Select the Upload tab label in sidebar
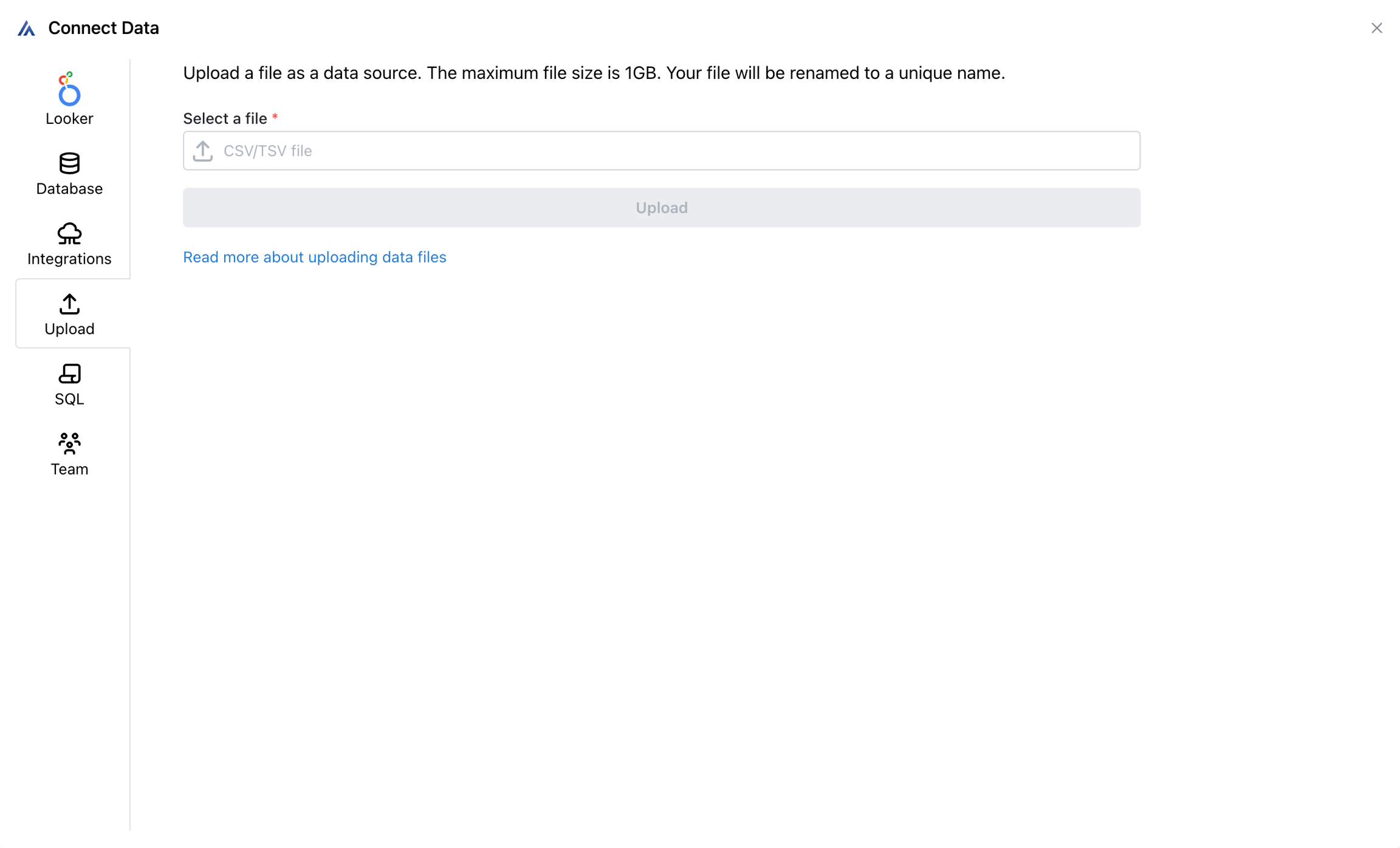 click(69, 329)
